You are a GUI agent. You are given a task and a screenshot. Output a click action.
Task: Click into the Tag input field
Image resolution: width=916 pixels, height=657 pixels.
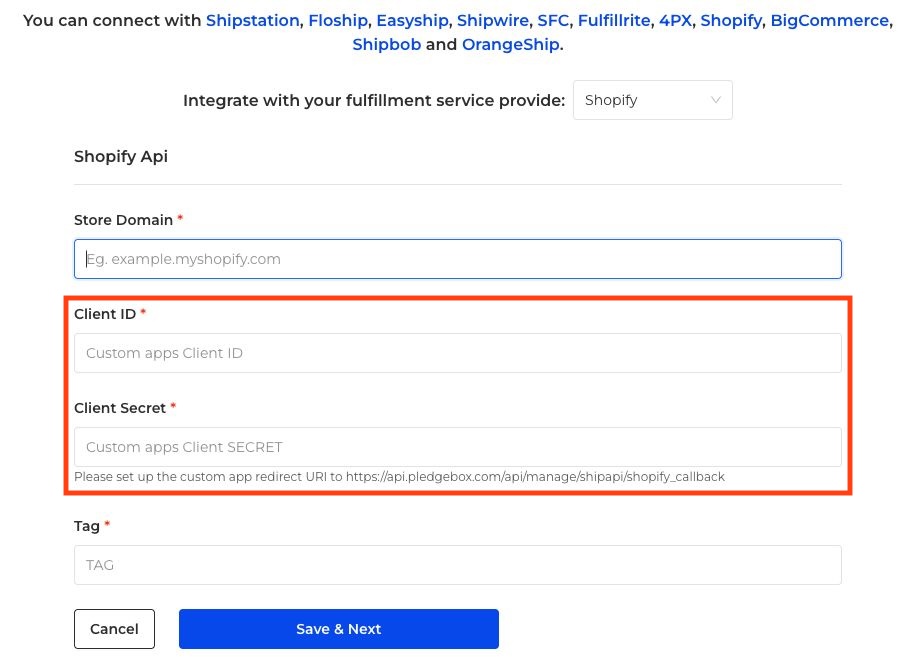pos(457,565)
